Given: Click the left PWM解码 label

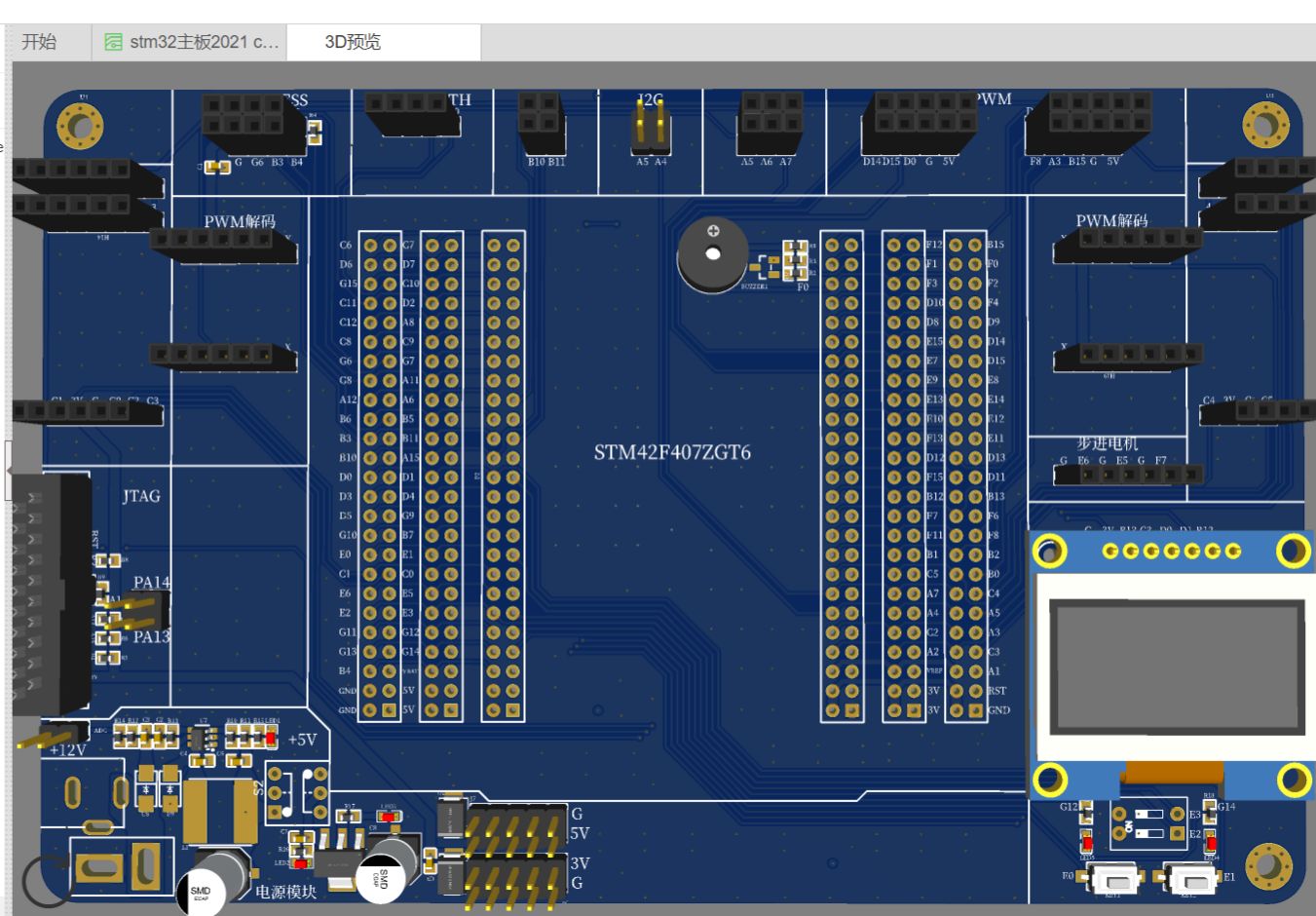Looking at the screenshot, I should (240, 222).
